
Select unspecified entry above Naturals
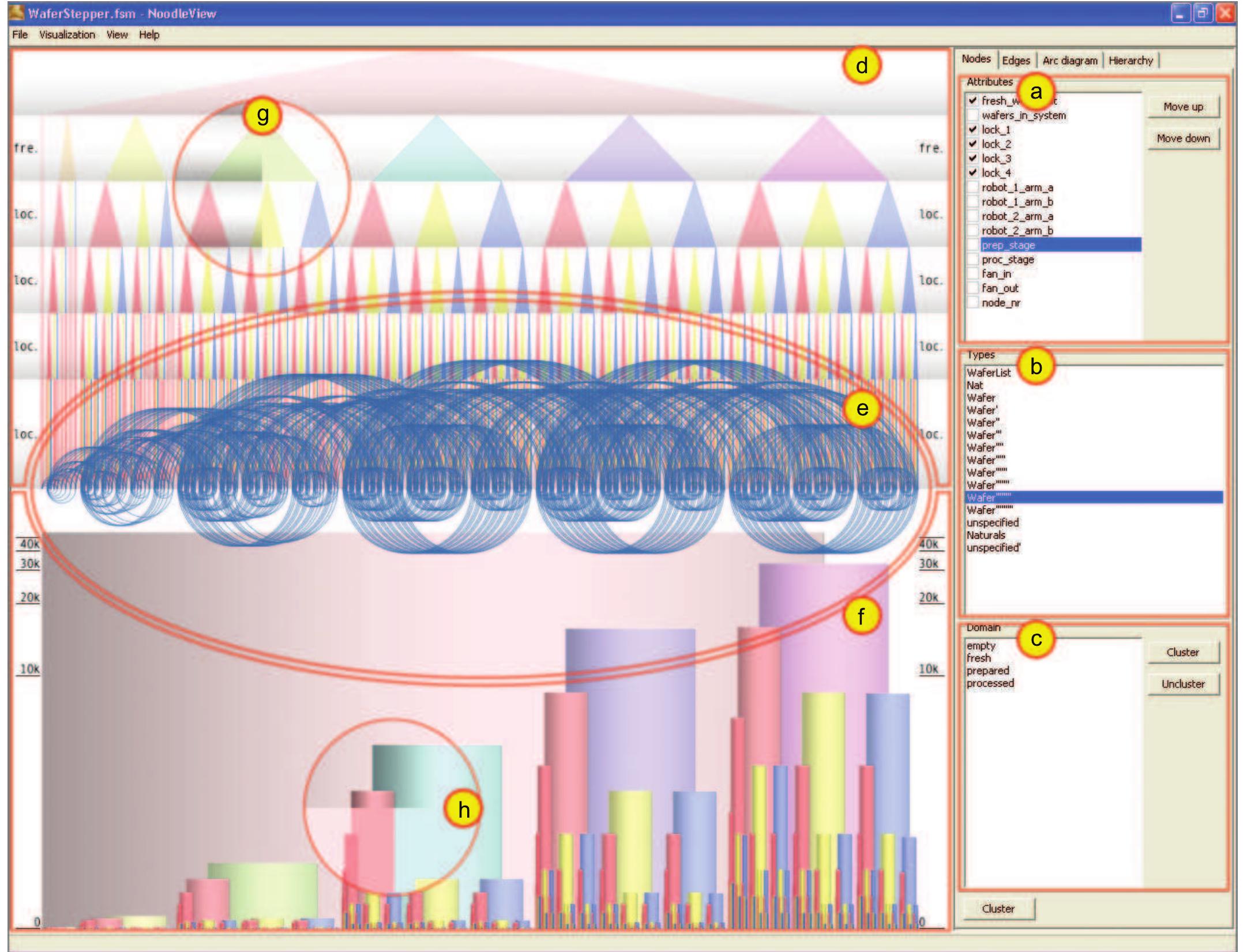[x=993, y=522]
